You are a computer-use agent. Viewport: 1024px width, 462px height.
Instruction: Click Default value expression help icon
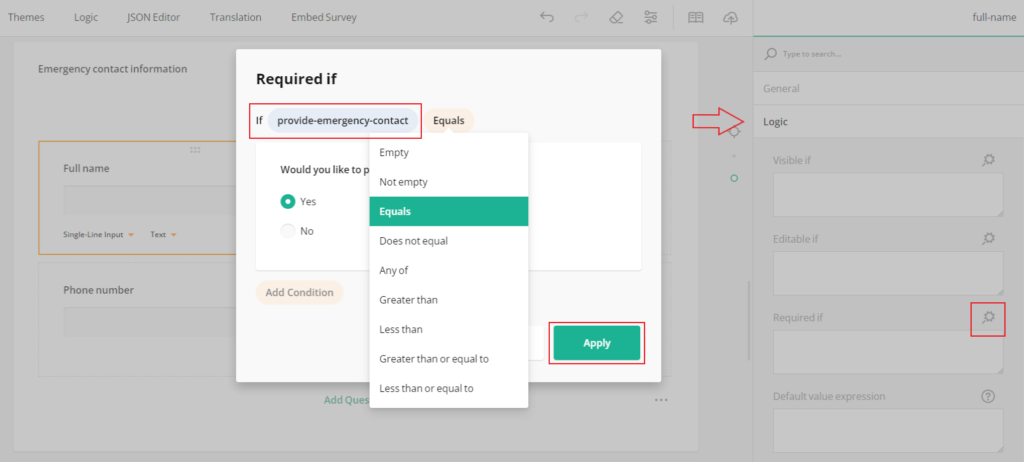click(988, 396)
